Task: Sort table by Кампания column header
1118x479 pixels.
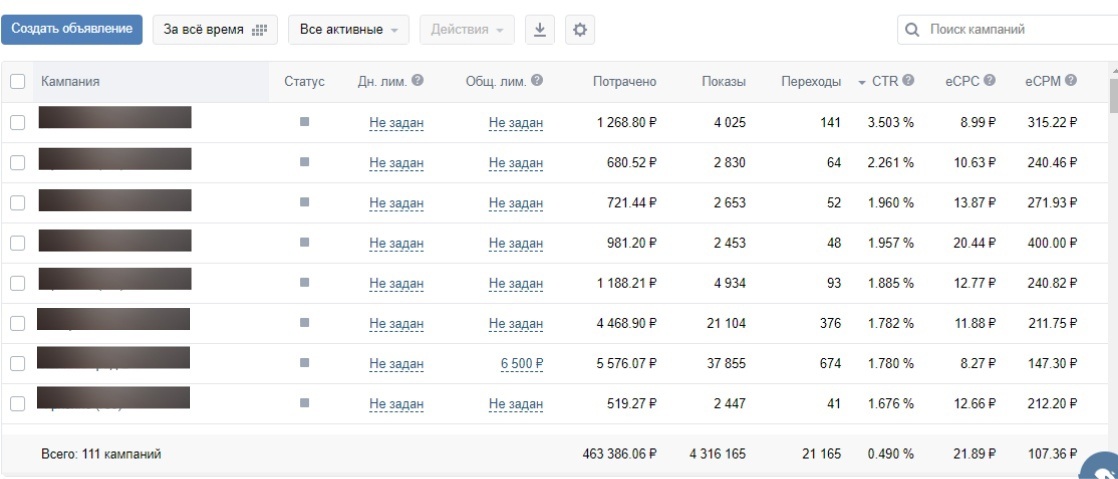Action: tap(70, 81)
